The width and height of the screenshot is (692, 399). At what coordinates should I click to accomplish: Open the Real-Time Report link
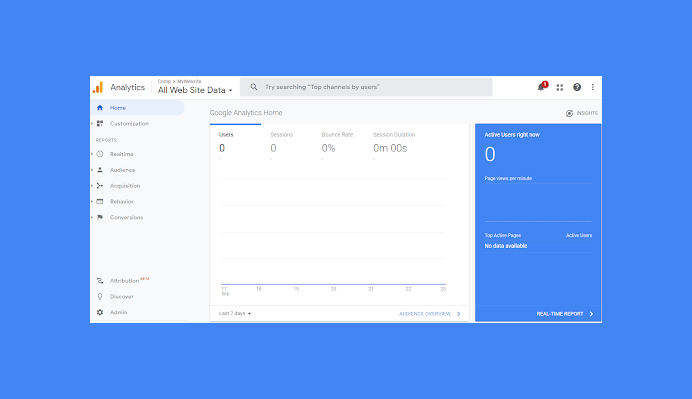(x=560, y=314)
